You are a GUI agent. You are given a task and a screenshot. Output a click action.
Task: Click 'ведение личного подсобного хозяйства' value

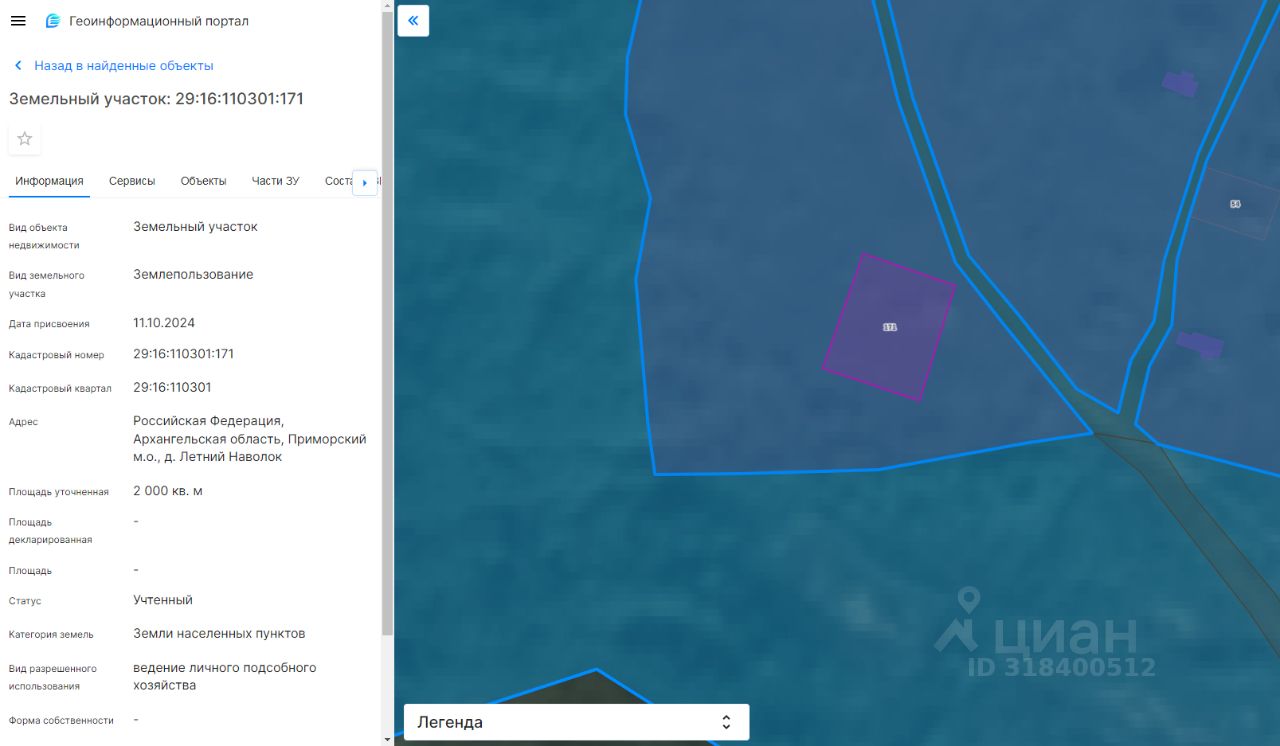(x=224, y=677)
